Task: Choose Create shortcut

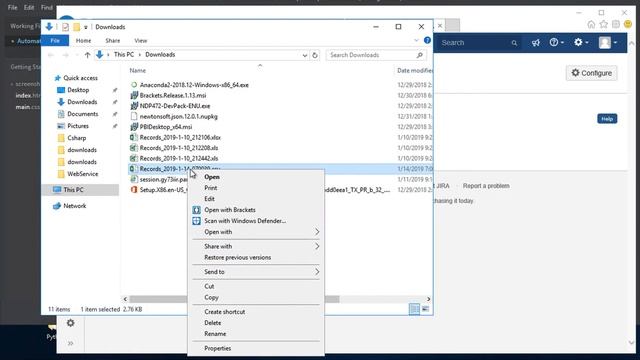Action: [224, 312]
